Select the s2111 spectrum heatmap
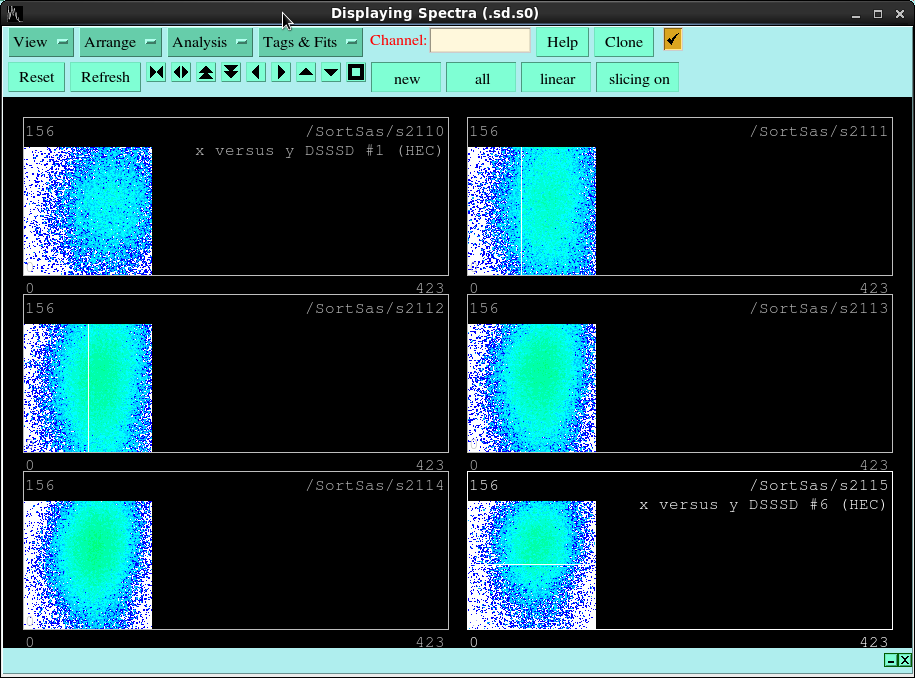 click(x=532, y=211)
